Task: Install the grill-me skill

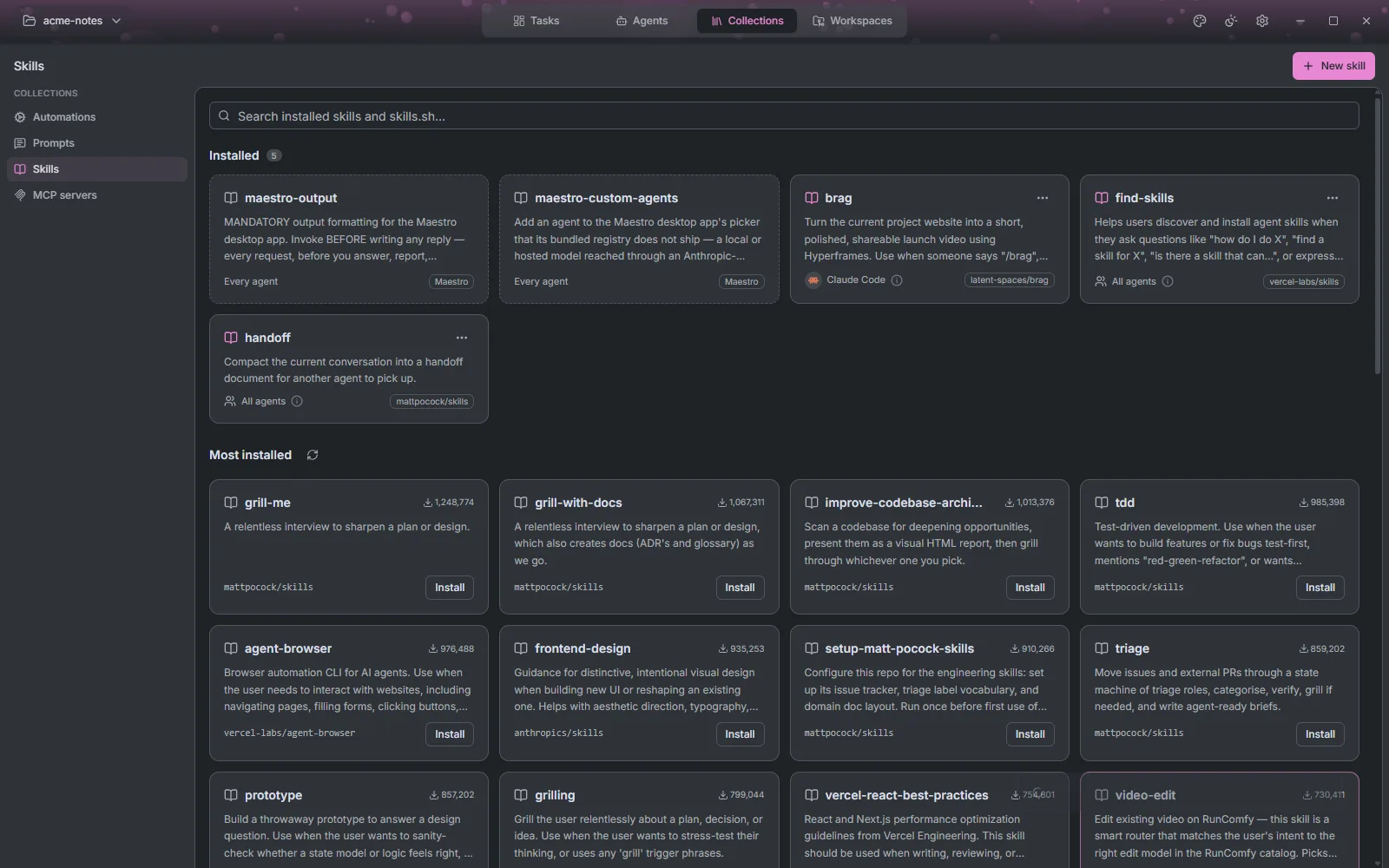Action: [450, 588]
